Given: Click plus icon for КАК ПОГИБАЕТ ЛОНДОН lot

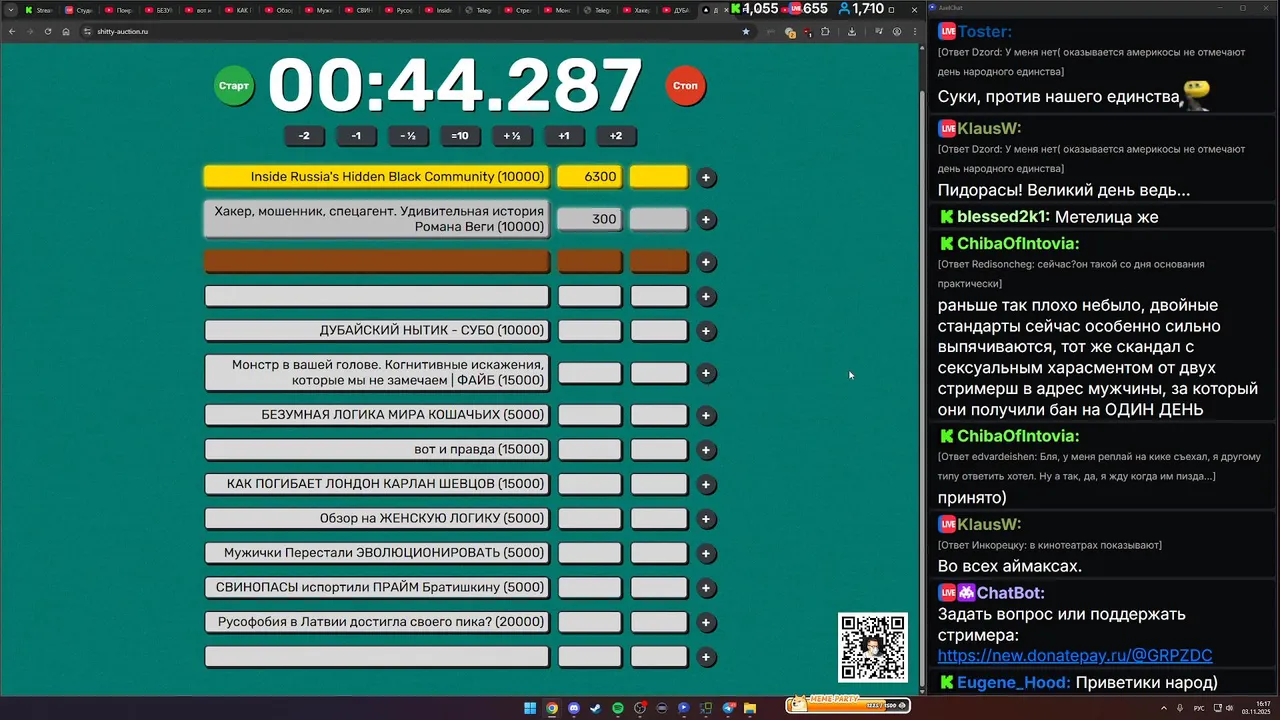Looking at the screenshot, I should 706,484.
